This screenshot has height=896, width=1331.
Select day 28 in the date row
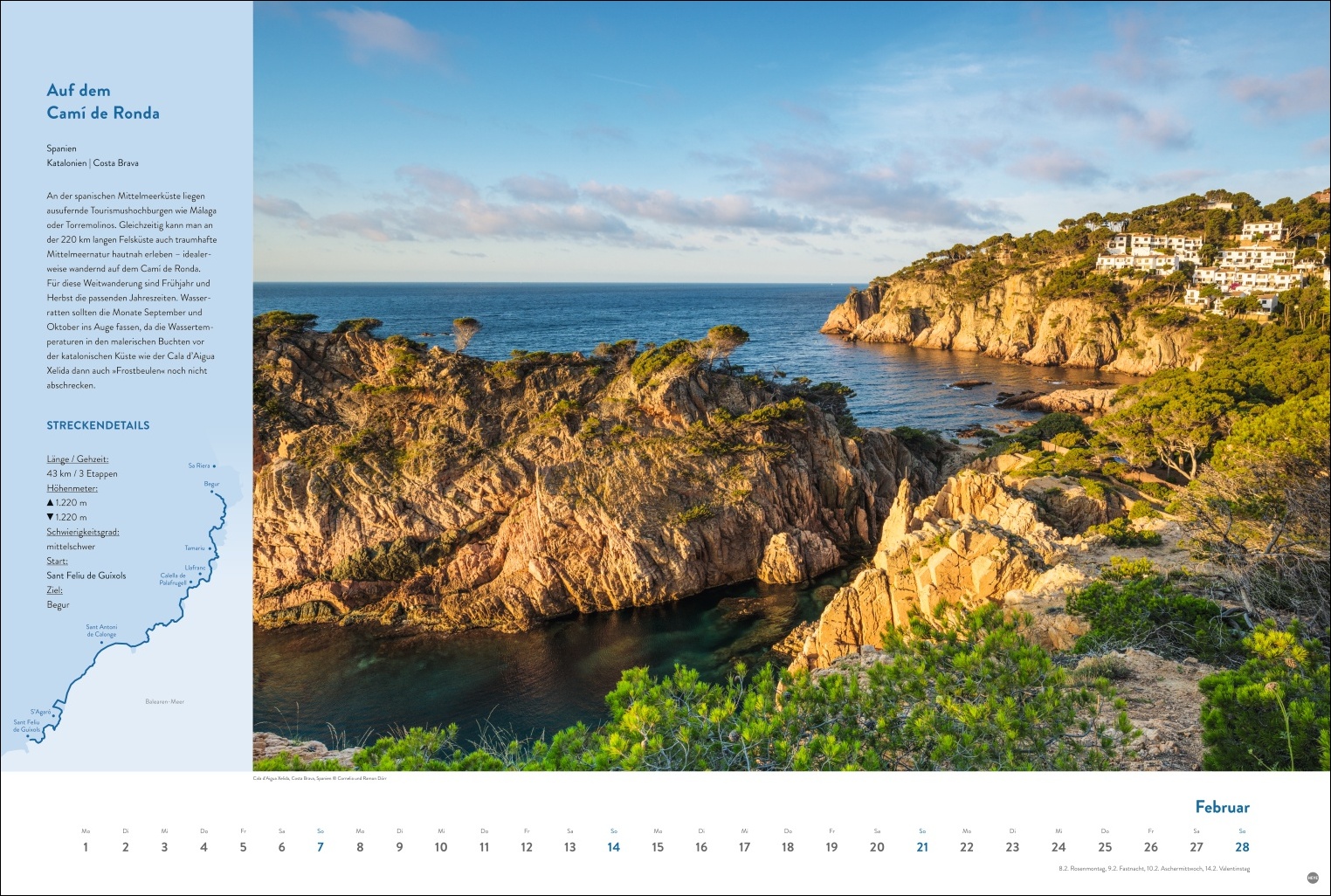(1241, 847)
